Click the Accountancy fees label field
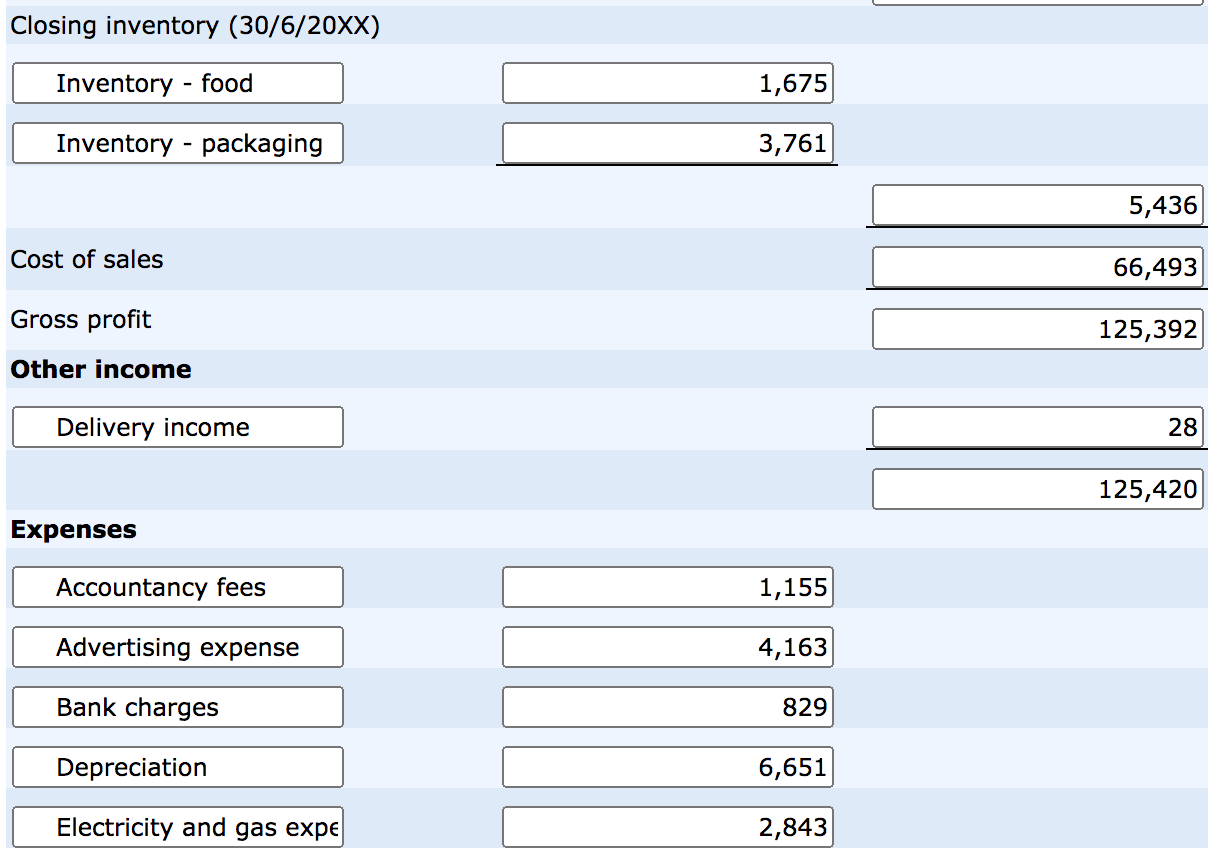Viewport: 1212px width, 848px height. click(178, 587)
